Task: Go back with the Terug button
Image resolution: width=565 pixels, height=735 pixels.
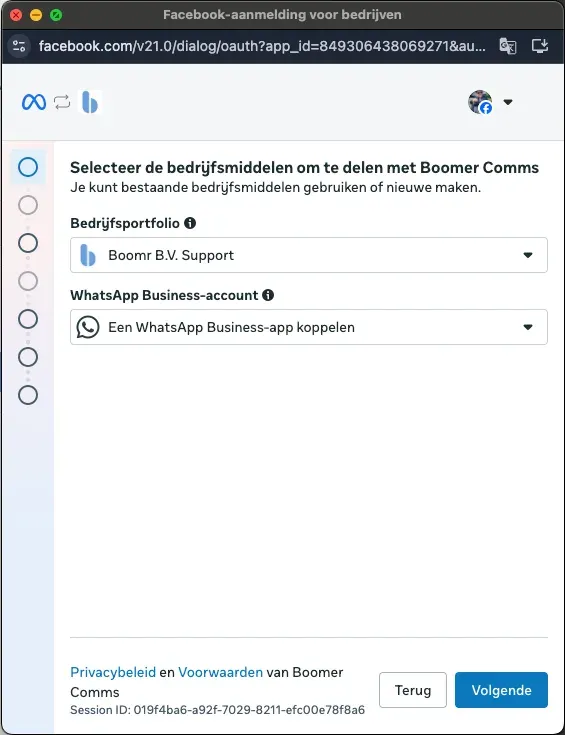Action: pyautogui.click(x=413, y=690)
